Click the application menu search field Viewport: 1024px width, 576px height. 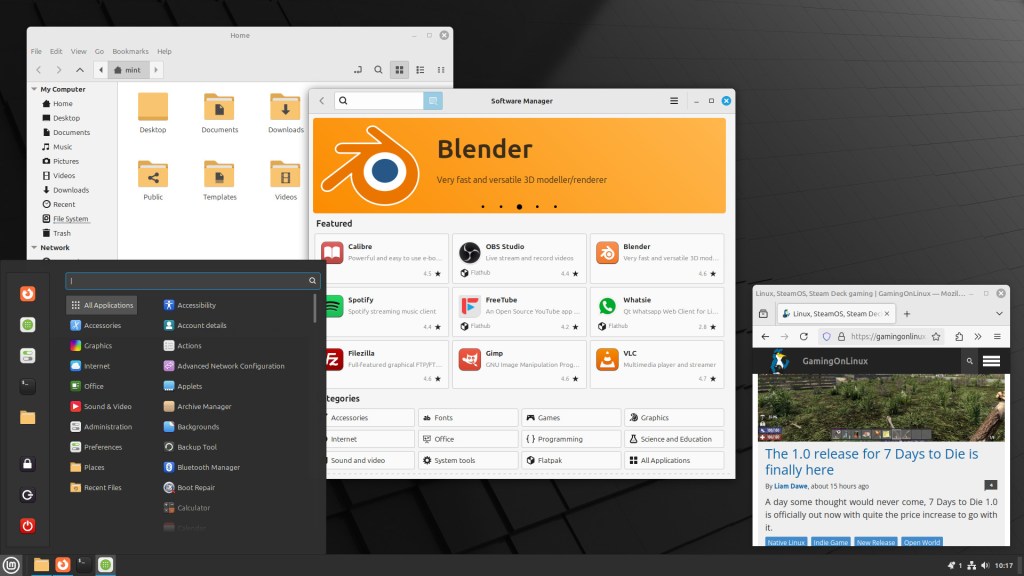pyautogui.click(x=188, y=281)
